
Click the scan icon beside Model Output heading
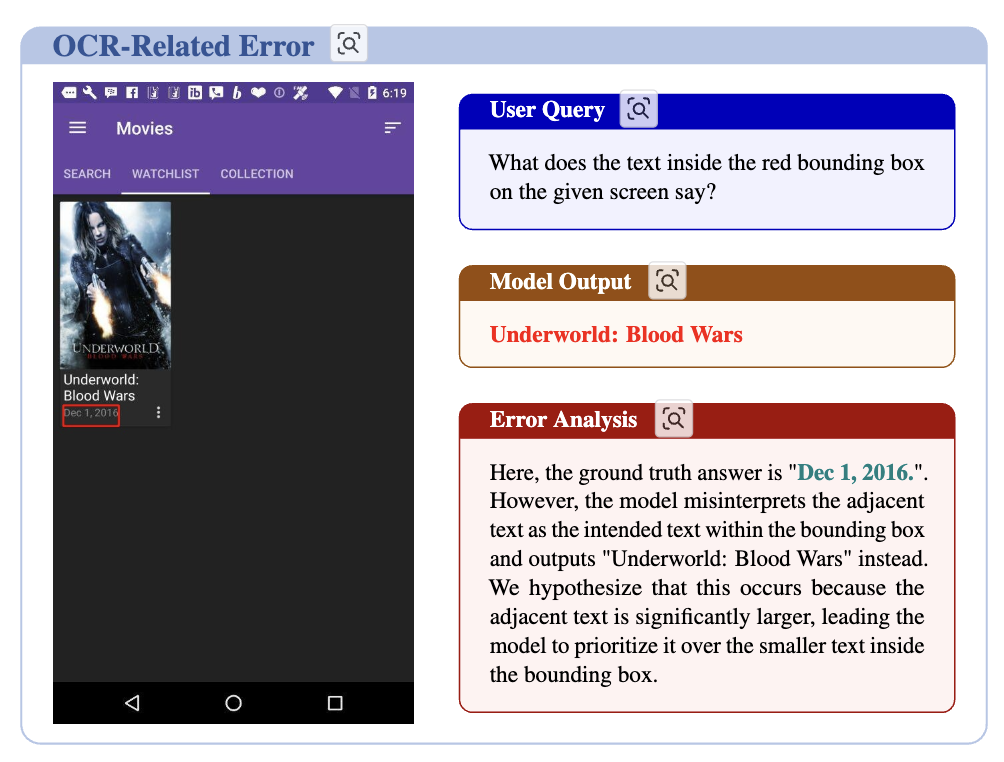click(667, 280)
